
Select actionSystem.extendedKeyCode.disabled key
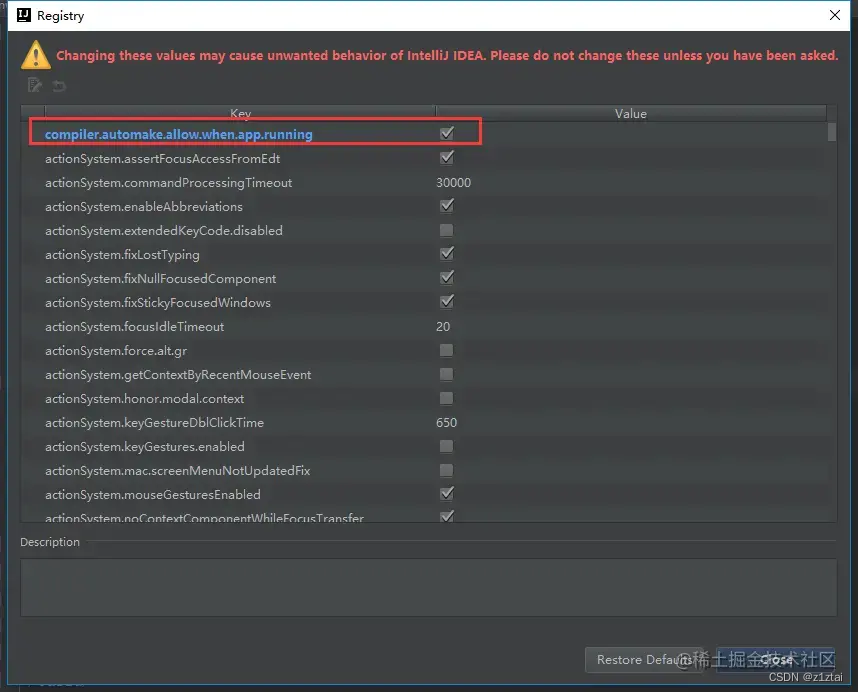[x=164, y=231]
